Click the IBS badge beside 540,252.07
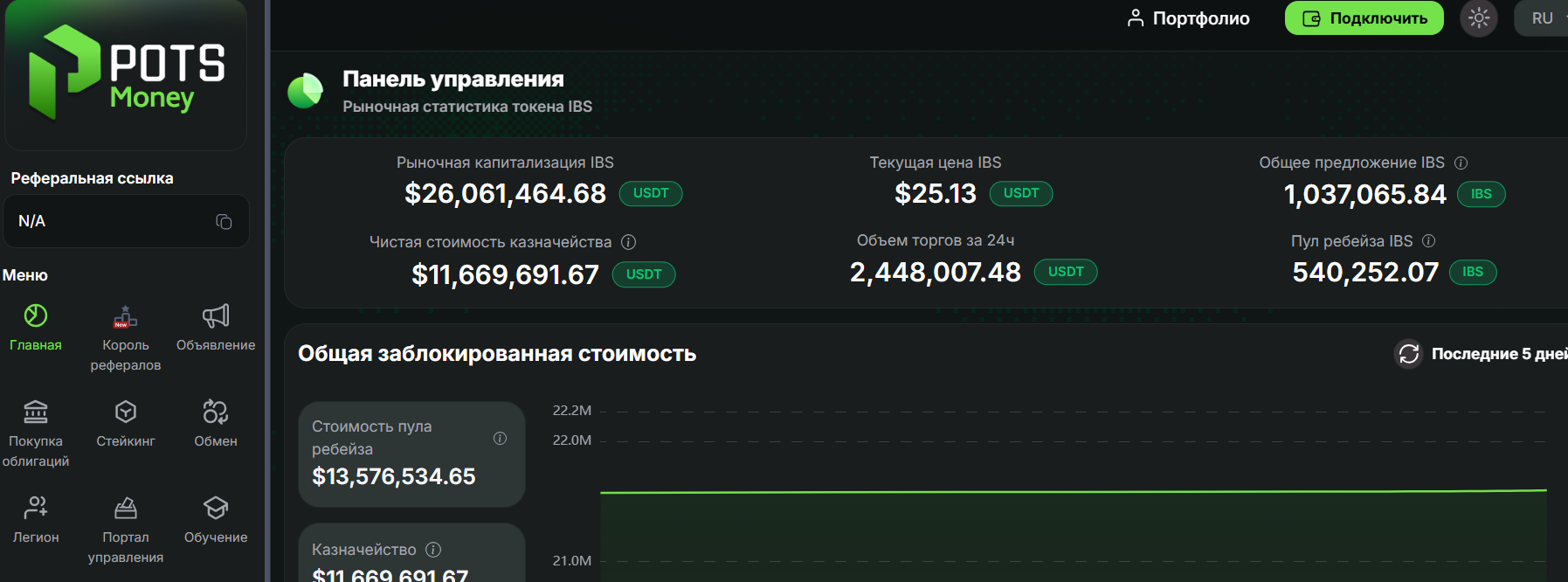The image size is (1568, 582). 1473,272
